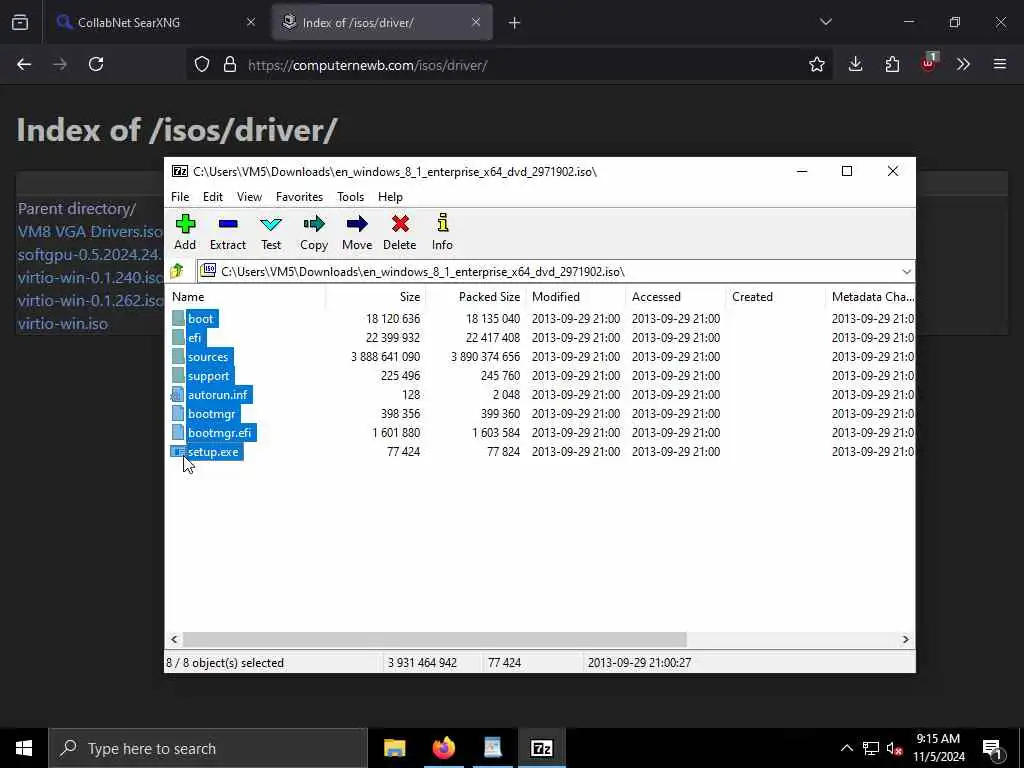The image size is (1024, 768).
Task: Click the Copy toolbar icon
Action: 314,224
